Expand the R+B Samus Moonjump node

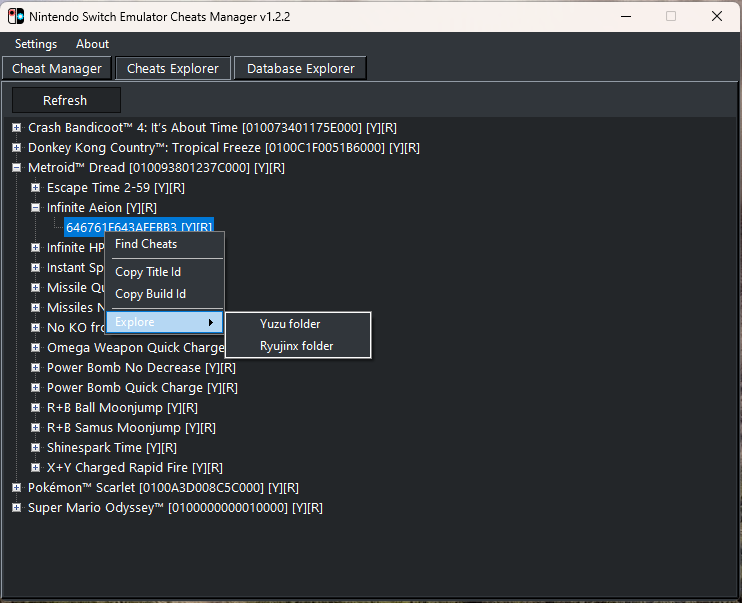(35, 427)
